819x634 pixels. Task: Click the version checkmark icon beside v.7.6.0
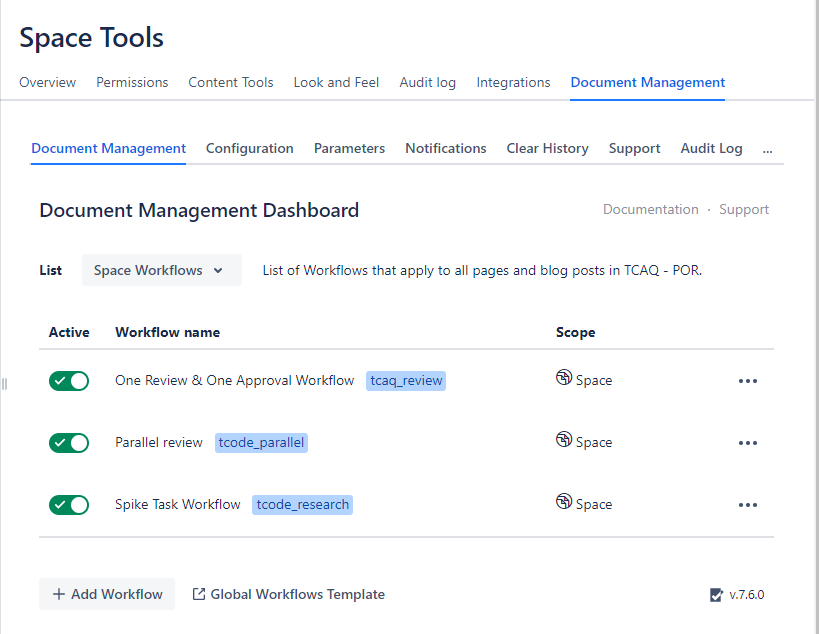point(716,594)
